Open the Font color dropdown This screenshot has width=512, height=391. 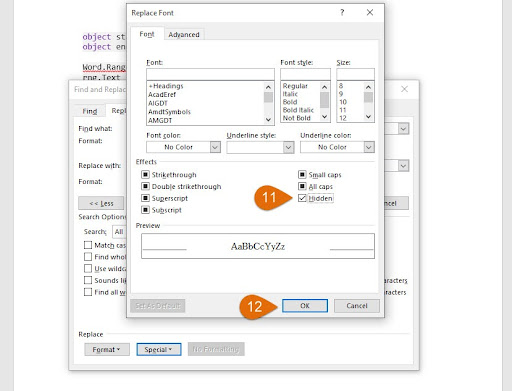(215, 147)
